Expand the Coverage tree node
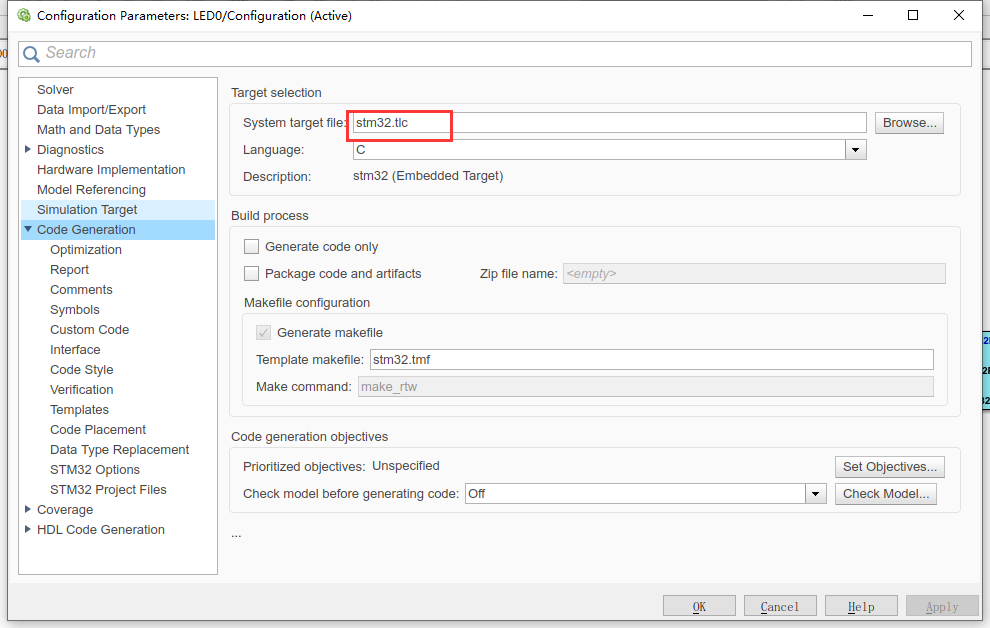 coord(28,509)
